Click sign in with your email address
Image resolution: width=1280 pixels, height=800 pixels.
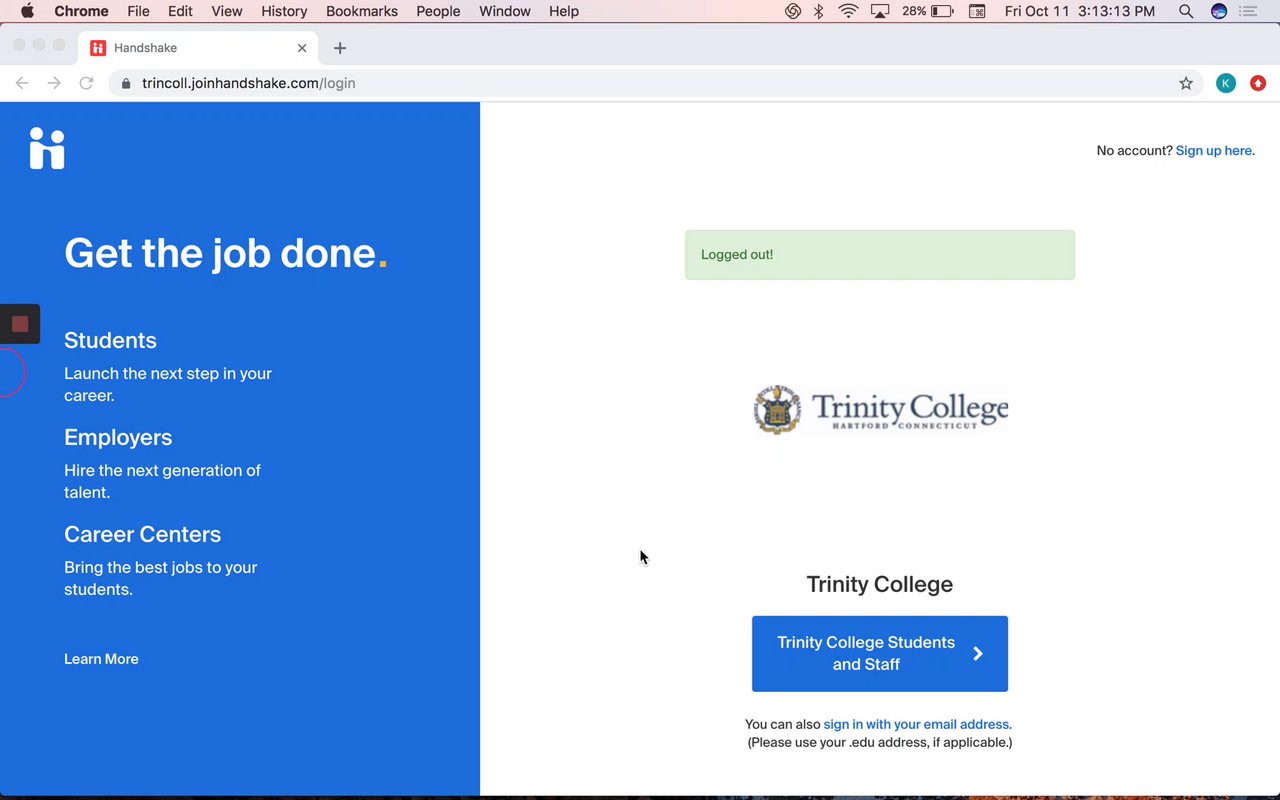[918, 724]
